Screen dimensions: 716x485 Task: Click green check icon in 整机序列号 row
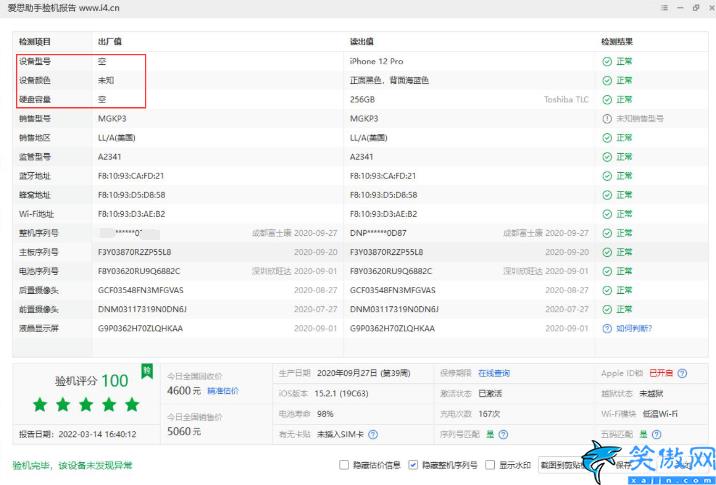point(607,233)
